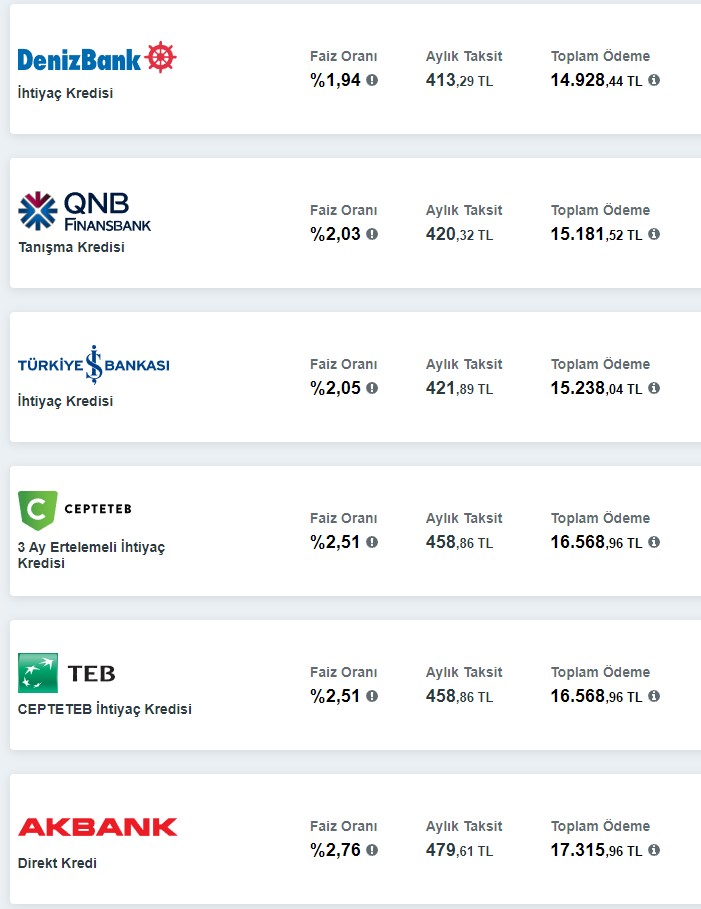This screenshot has height=909, width=701.
Task: Open info icon beside CEPTETEB row's 16.568,96 TL
Action: 654,541
